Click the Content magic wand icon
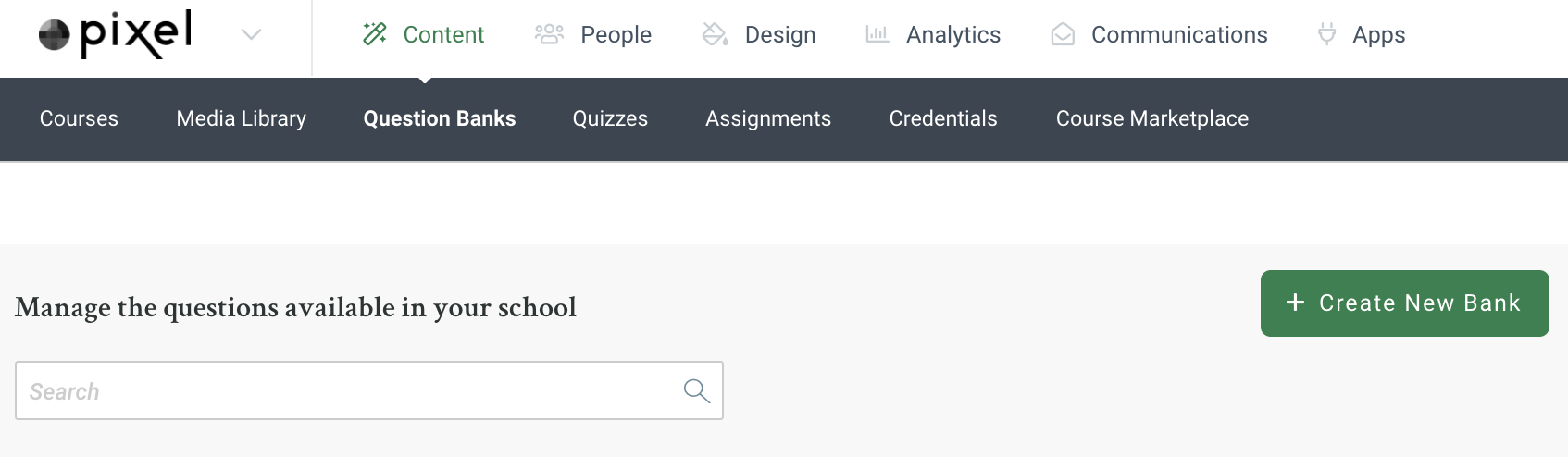This screenshot has height=457, width=1568. point(375,35)
